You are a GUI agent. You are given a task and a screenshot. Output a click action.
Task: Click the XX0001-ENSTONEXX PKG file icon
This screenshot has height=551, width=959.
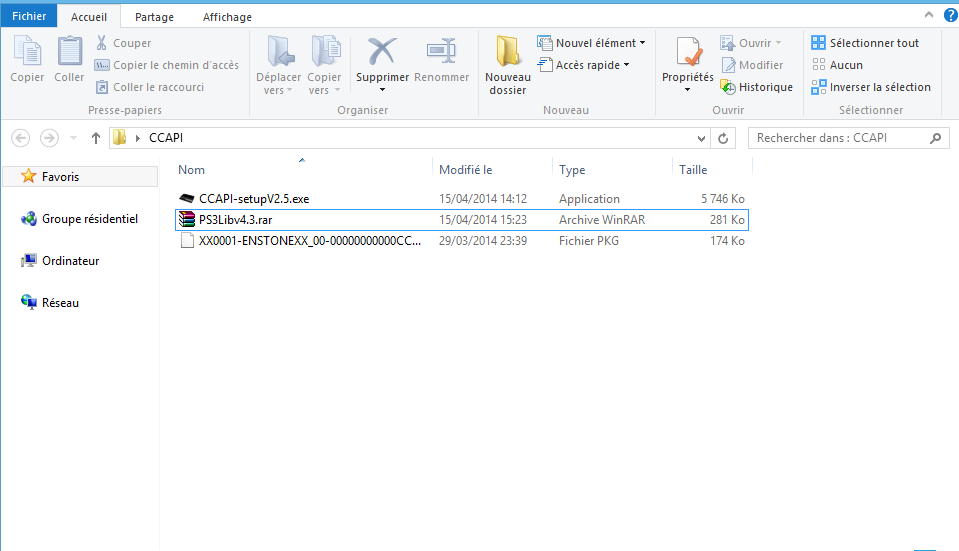(187, 240)
